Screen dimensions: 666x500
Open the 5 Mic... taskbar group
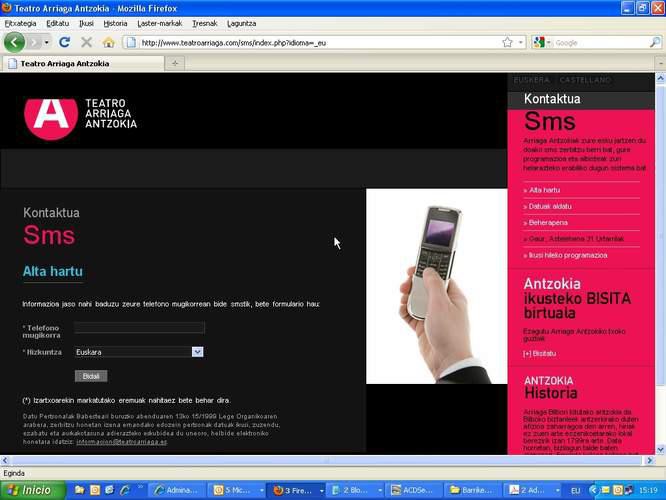[237, 490]
